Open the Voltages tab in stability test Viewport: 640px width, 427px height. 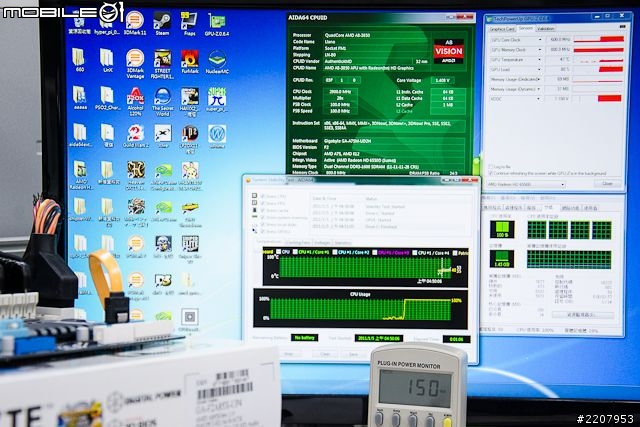322,242
